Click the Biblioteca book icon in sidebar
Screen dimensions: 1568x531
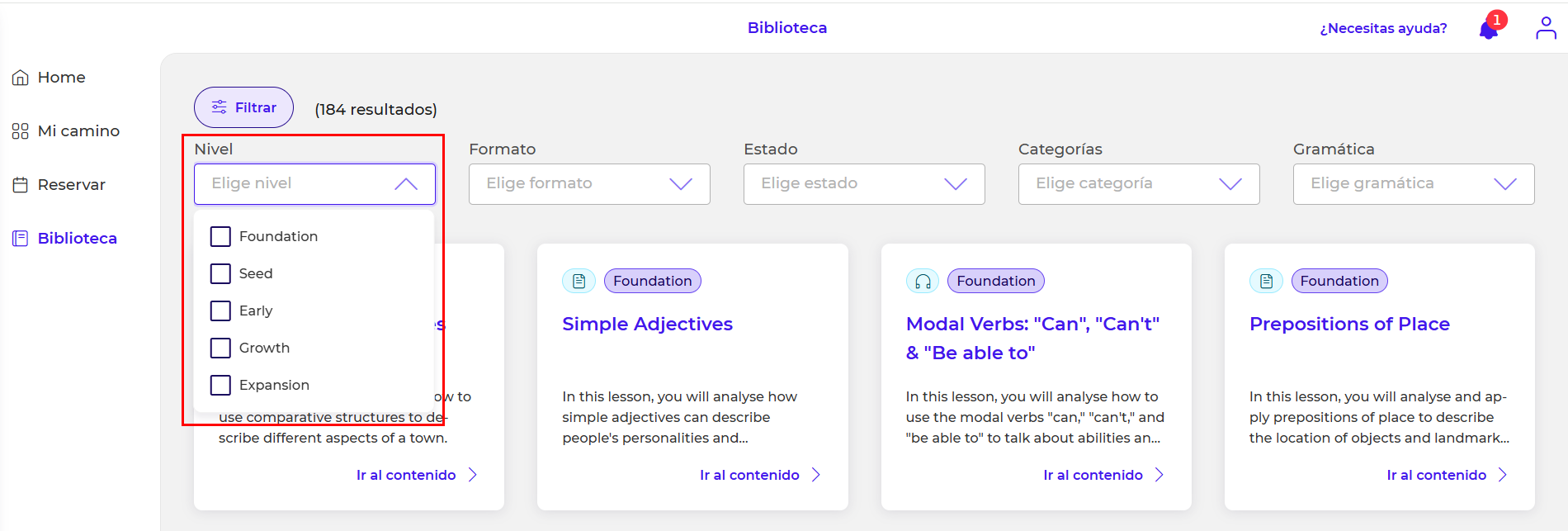point(21,239)
